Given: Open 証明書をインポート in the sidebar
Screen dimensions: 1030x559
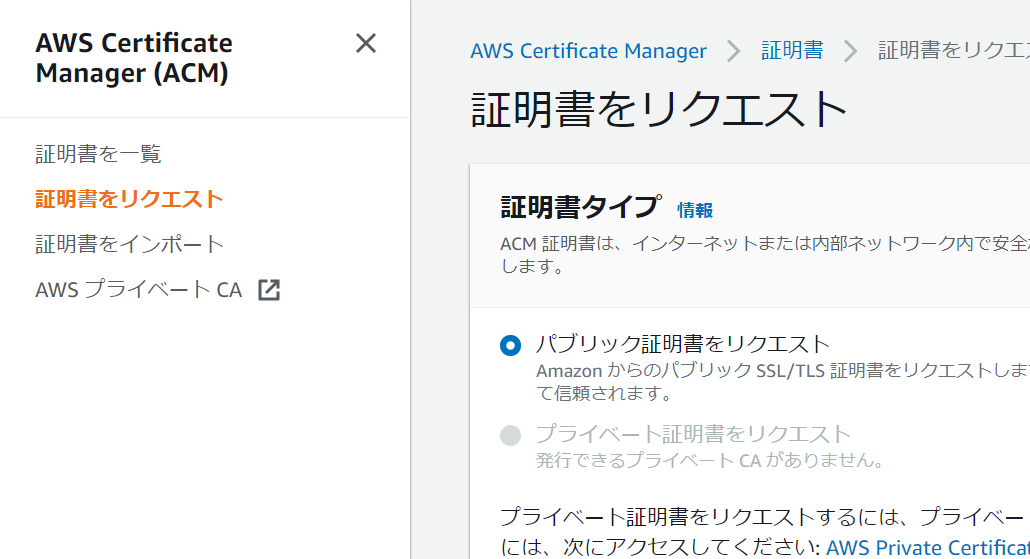Looking at the screenshot, I should (x=129, y=244).
